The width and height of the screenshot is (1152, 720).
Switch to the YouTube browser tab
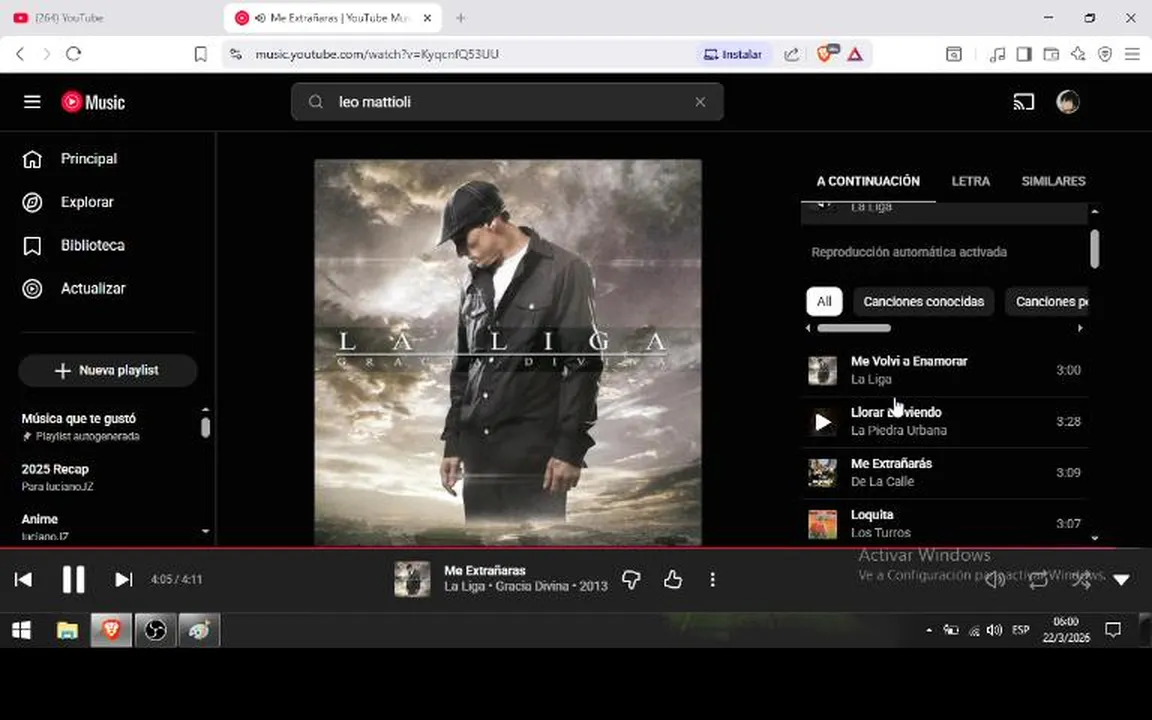pyautogui.click(x=110, y=18)
